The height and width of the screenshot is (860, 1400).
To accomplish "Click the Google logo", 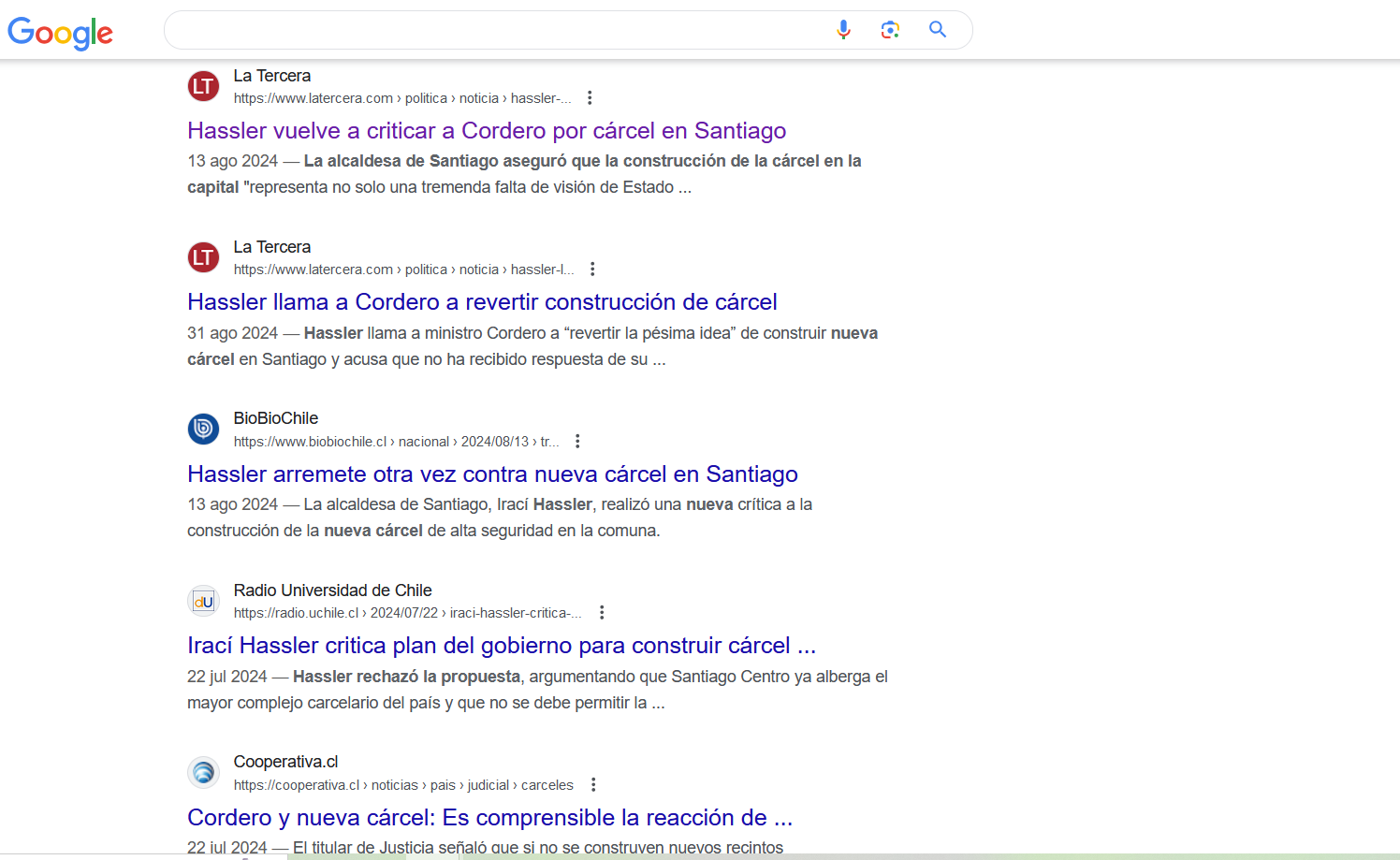I will (61, 33).
